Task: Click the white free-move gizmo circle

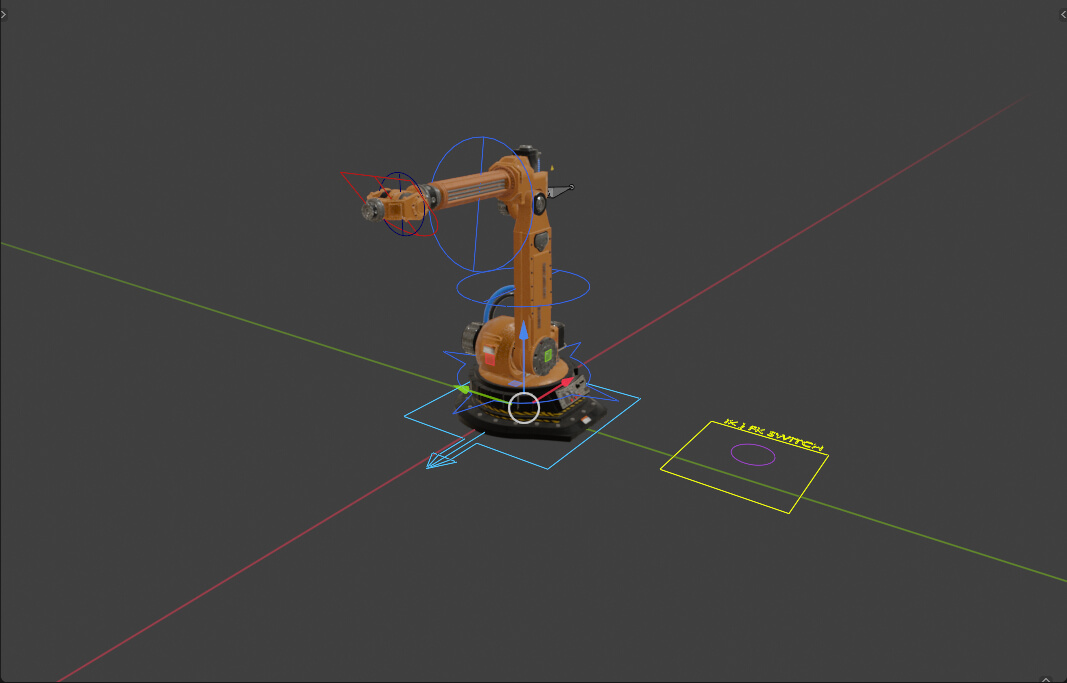Action: [524, 407]
